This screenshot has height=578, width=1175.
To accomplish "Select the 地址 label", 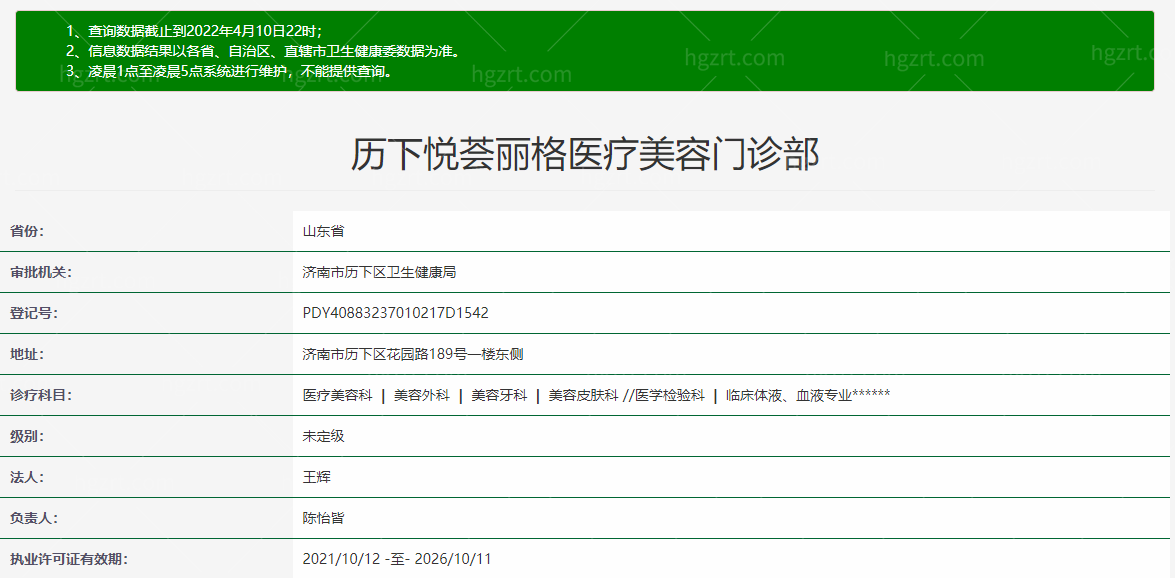I will (27, 355).
